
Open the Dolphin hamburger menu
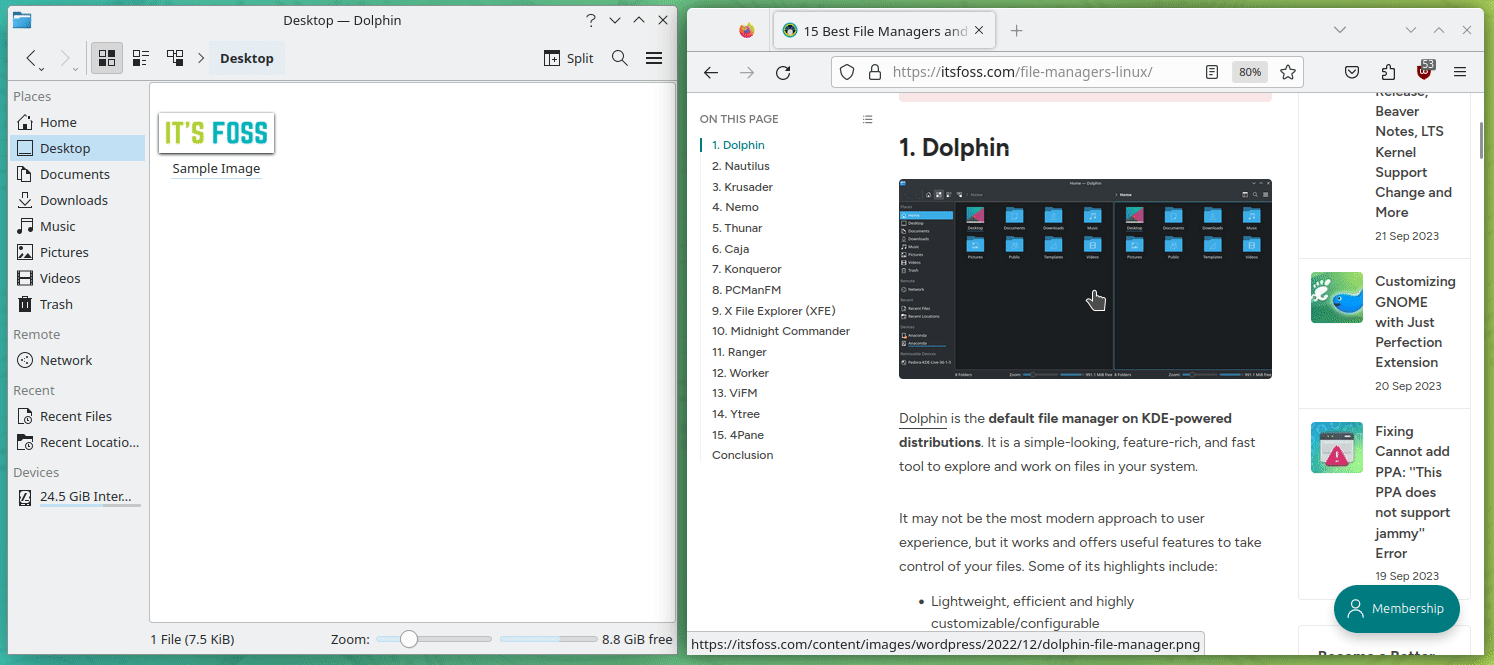click(654, 58)
